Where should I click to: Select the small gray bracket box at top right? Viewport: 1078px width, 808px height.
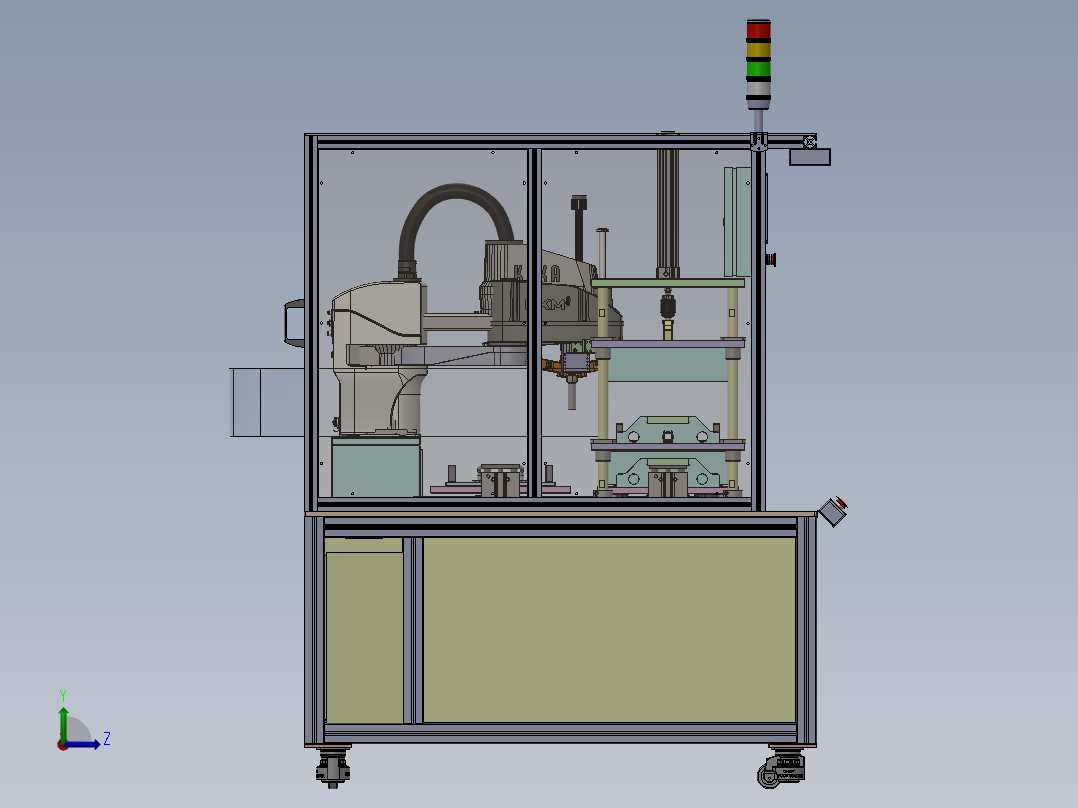coord(810,157)
